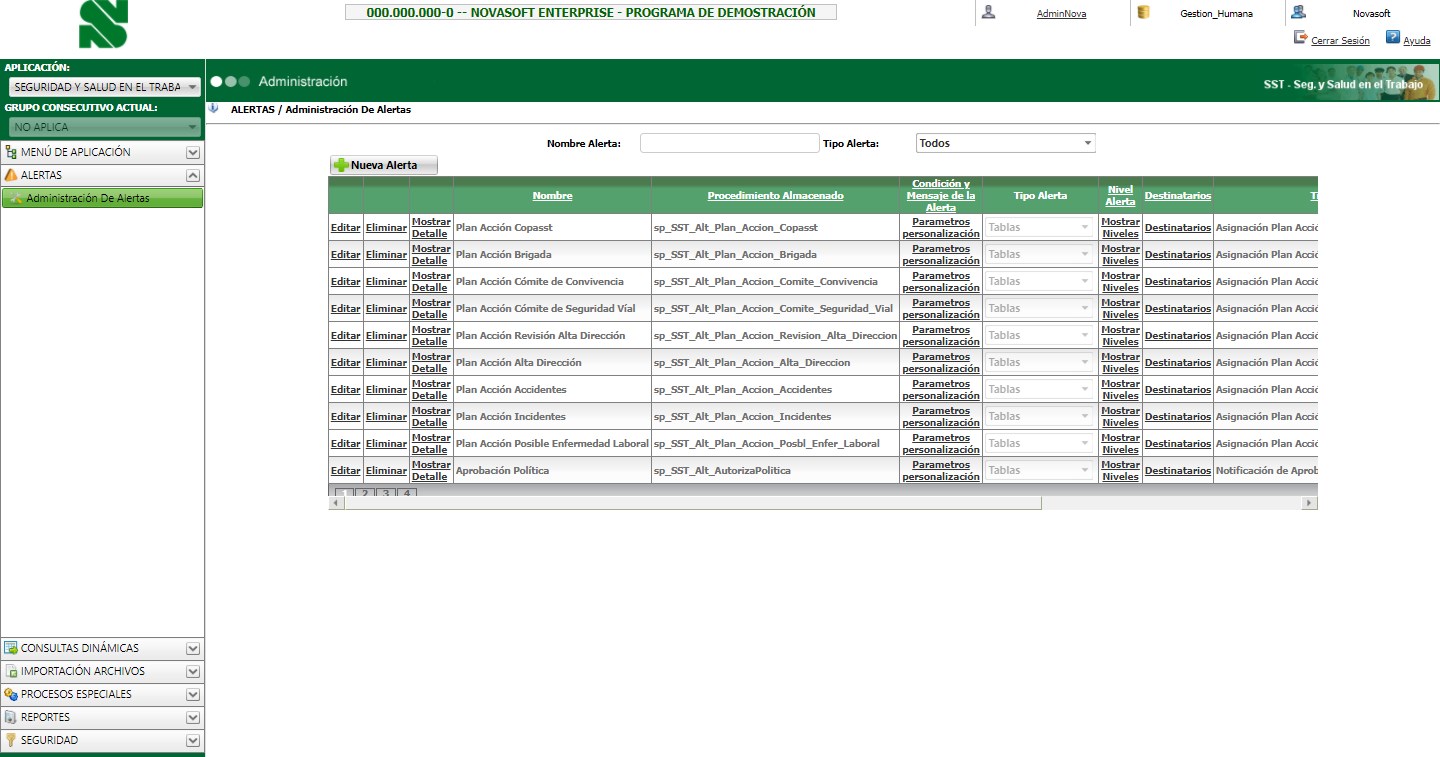The width and height of the screenshot is (1440, 757).
Task: Select Administración De Alertas menu item
Action: click(103, 198)
